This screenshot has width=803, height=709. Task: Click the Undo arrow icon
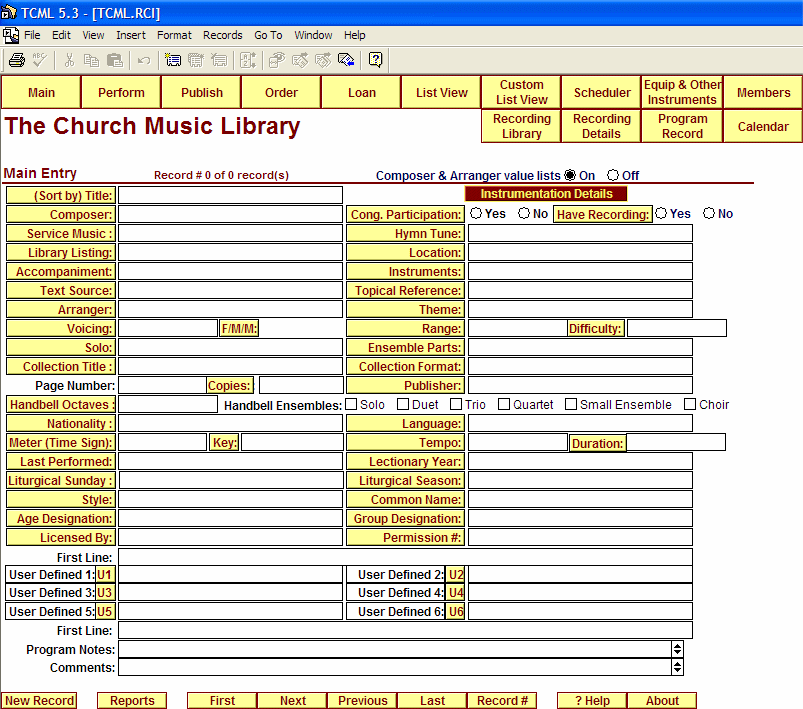pos(144,60)
